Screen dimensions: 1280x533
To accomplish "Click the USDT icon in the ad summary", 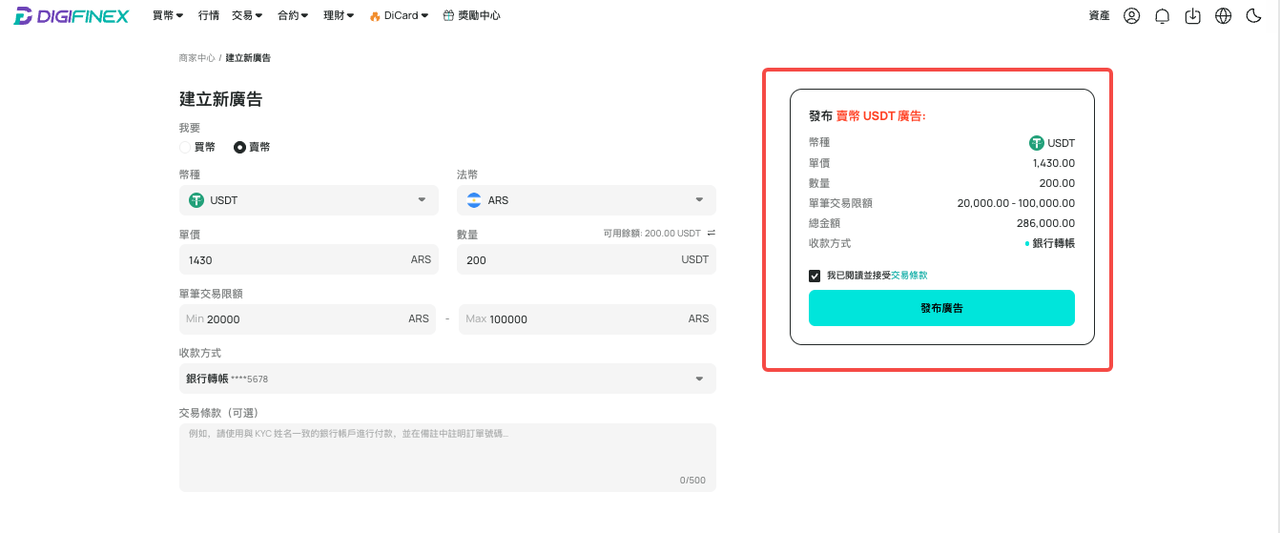I will click(x=1036, y=143).
